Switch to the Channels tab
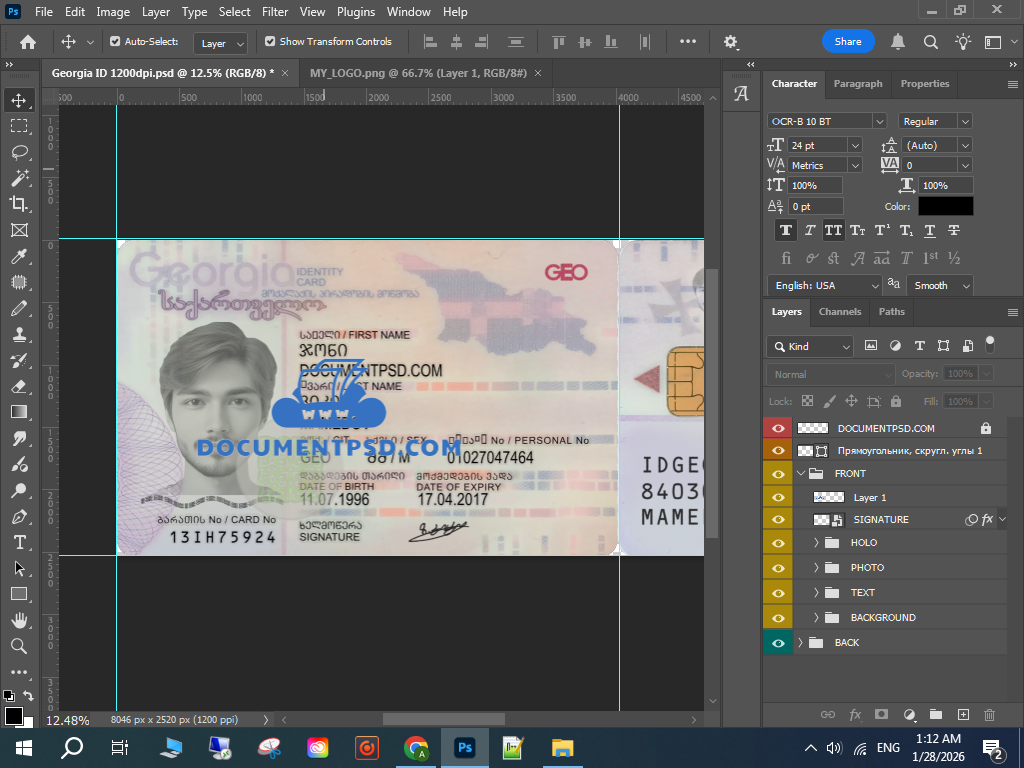Screen dimensions: 1024x768 click(x=840, y=312)
